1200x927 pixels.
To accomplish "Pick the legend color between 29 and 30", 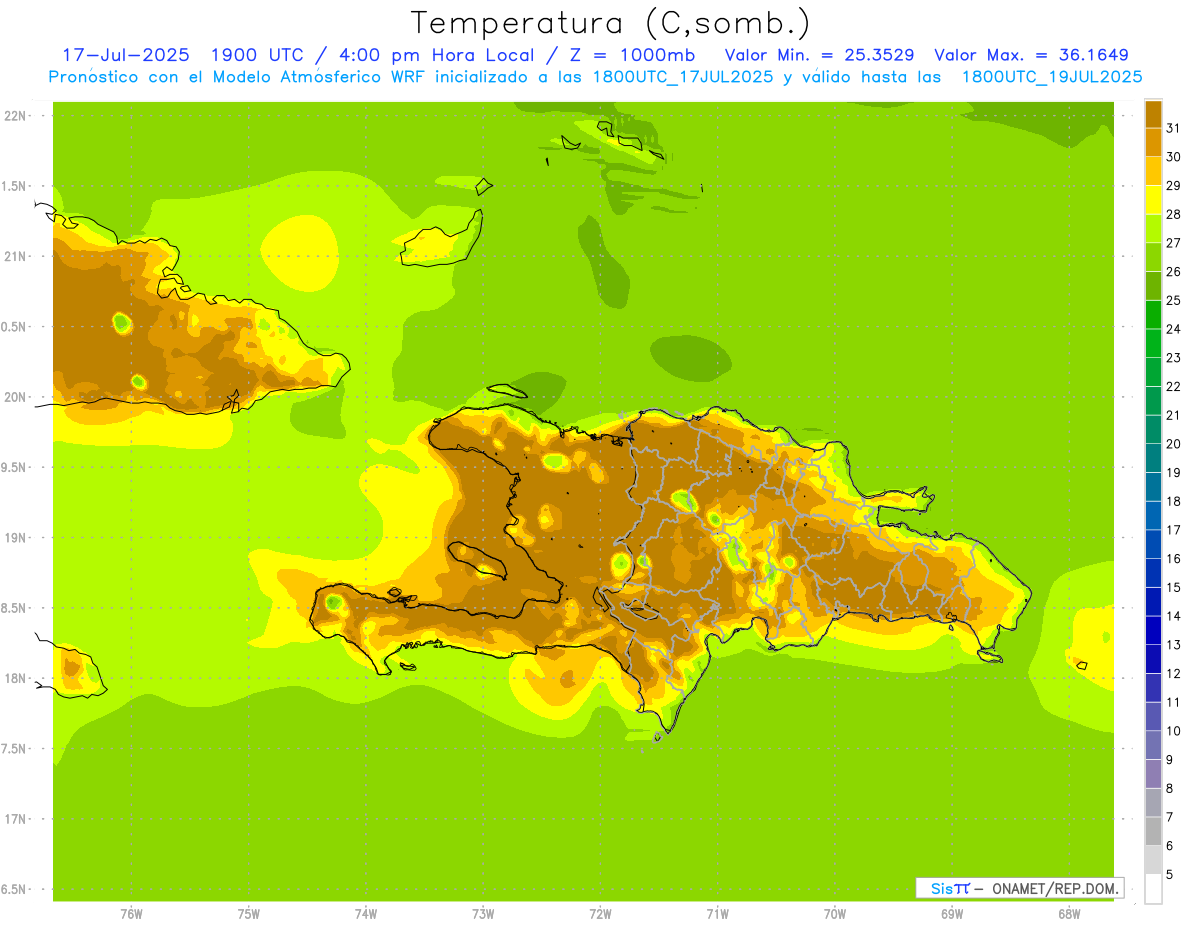I will click(x=1153, y=171).
